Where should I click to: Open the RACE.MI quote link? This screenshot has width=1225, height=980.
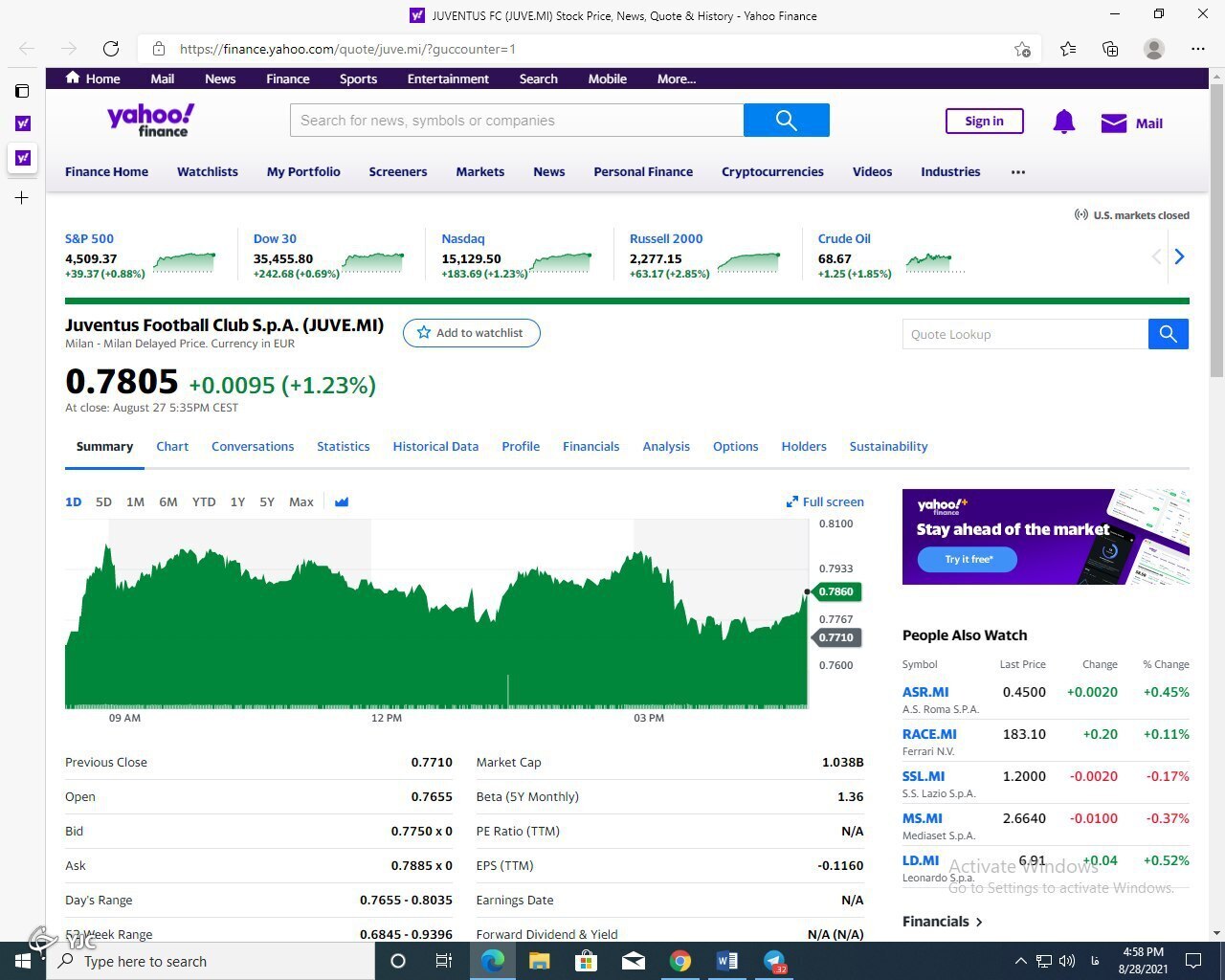tap(929, 734)
